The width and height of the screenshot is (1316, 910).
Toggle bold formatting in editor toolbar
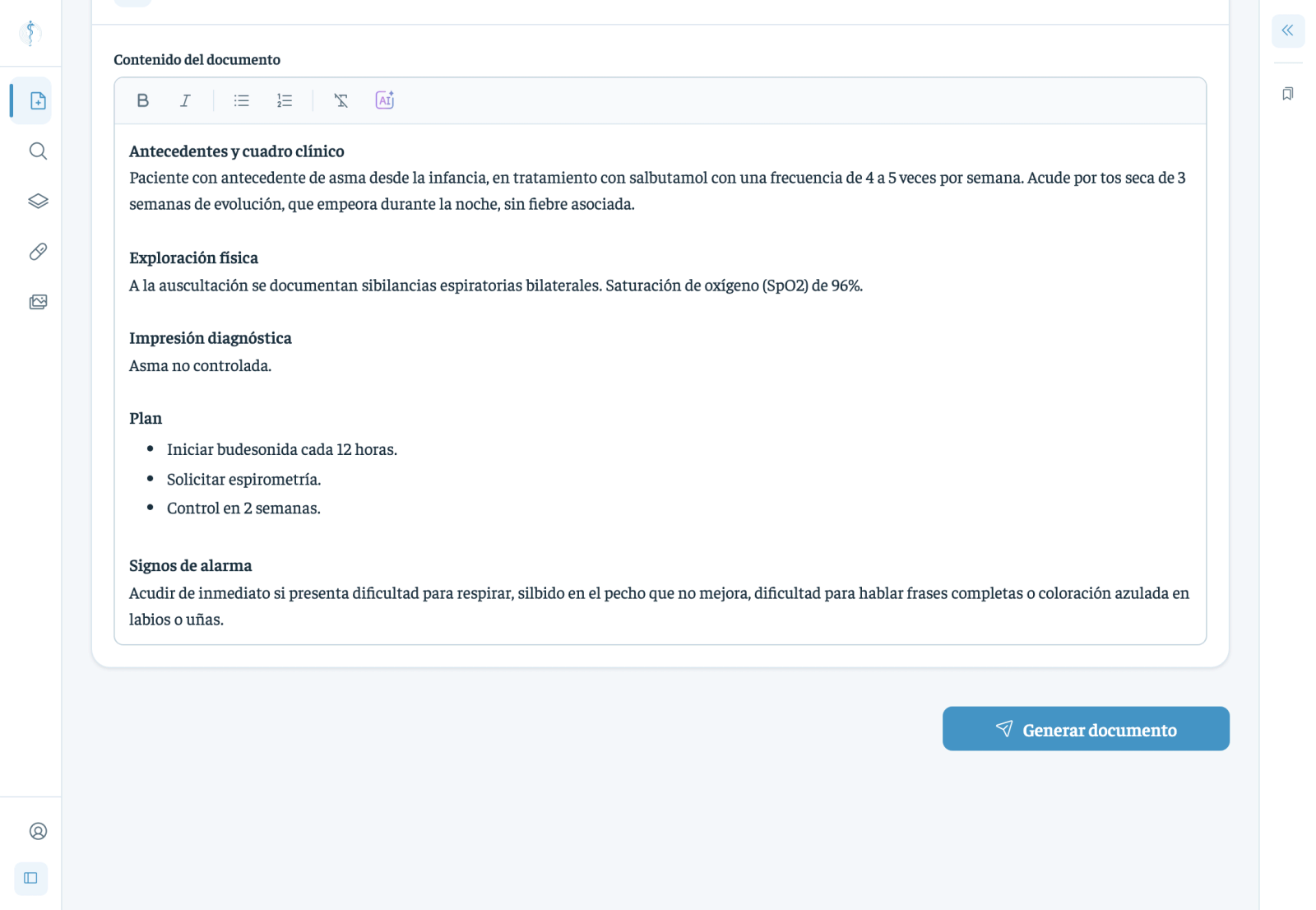click(142, 100)
